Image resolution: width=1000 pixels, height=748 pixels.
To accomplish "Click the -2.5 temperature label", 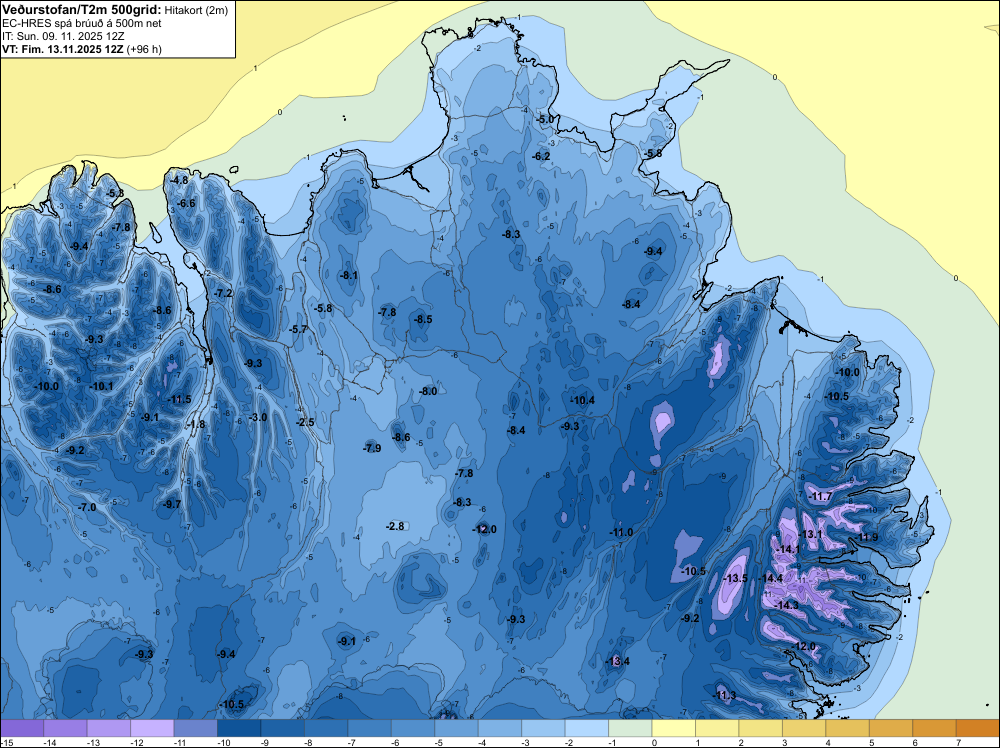I will point(305,422).
